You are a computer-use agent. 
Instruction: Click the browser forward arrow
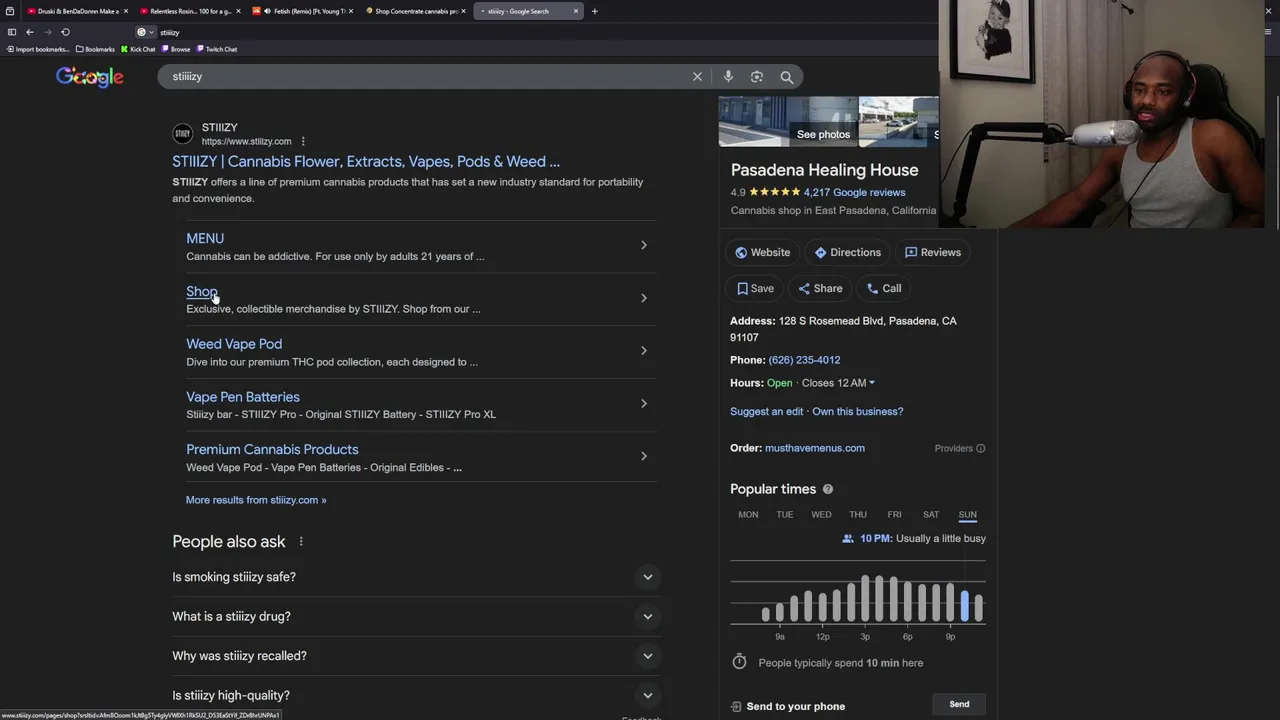point(47,32)
